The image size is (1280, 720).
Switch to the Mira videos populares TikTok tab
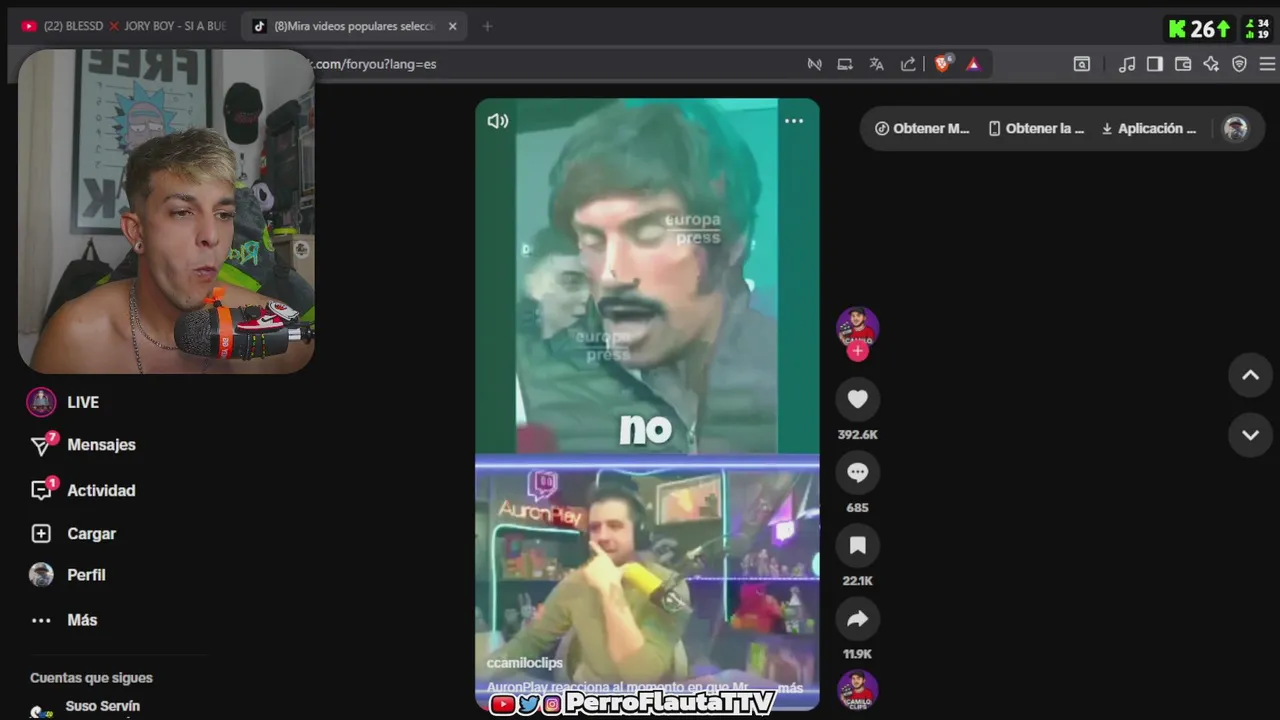354,26
